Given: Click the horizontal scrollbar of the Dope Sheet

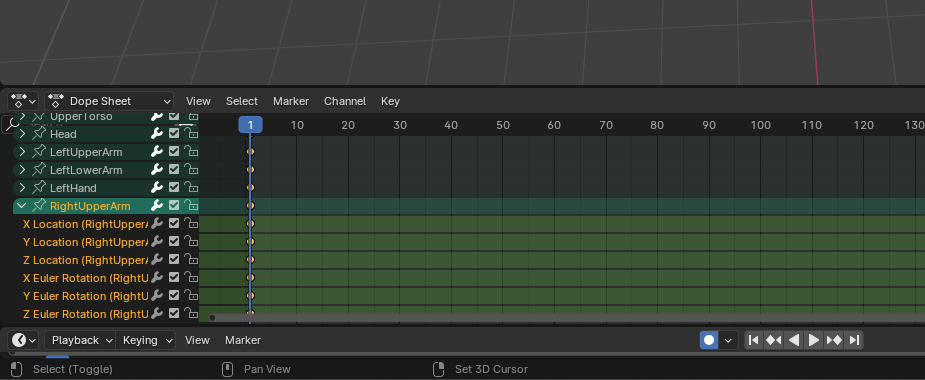Looking at the screenshot, I should click(566, 317).
